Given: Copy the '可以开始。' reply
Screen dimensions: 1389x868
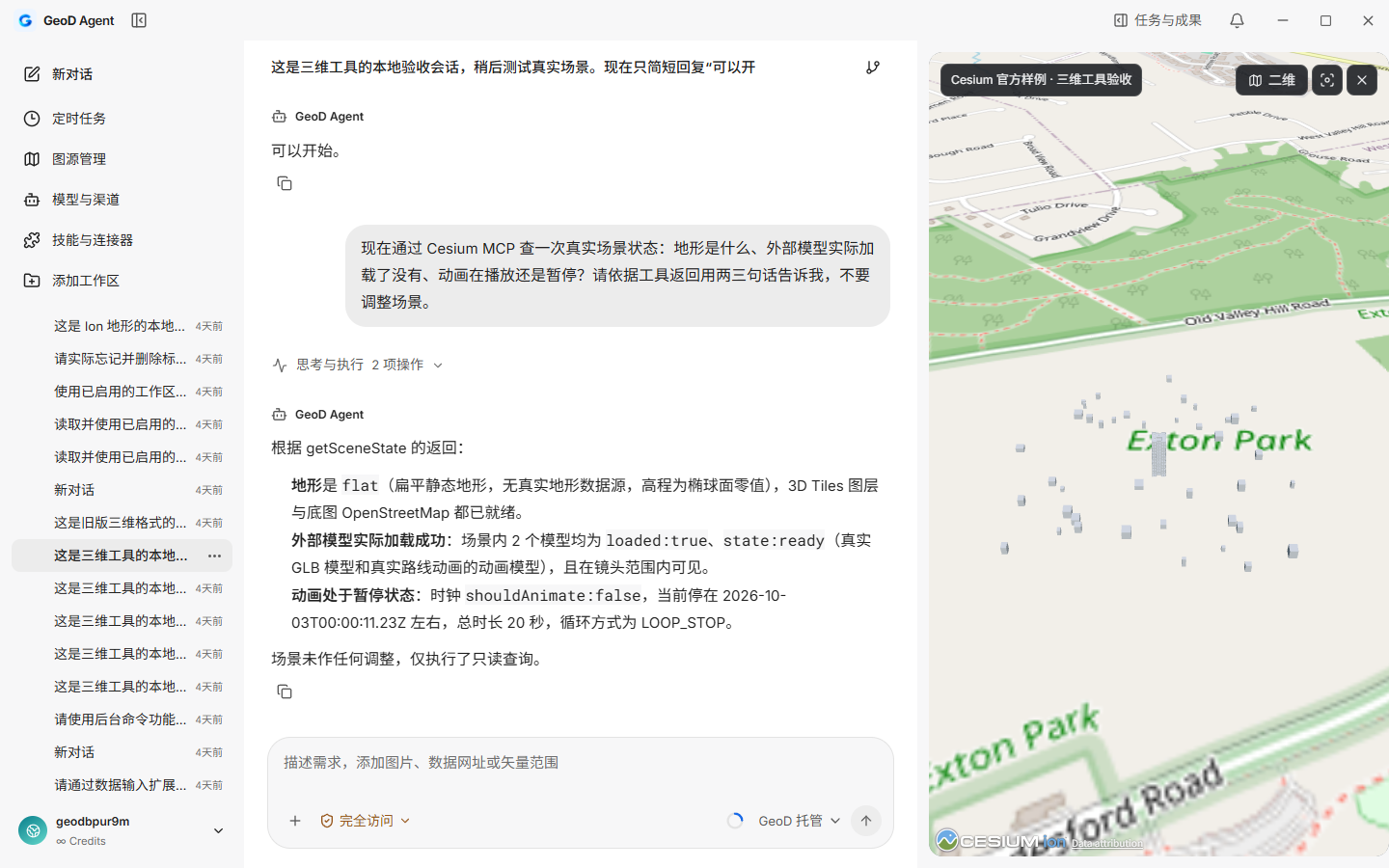Looking at the screenshot, I should [x=285, y=183].
